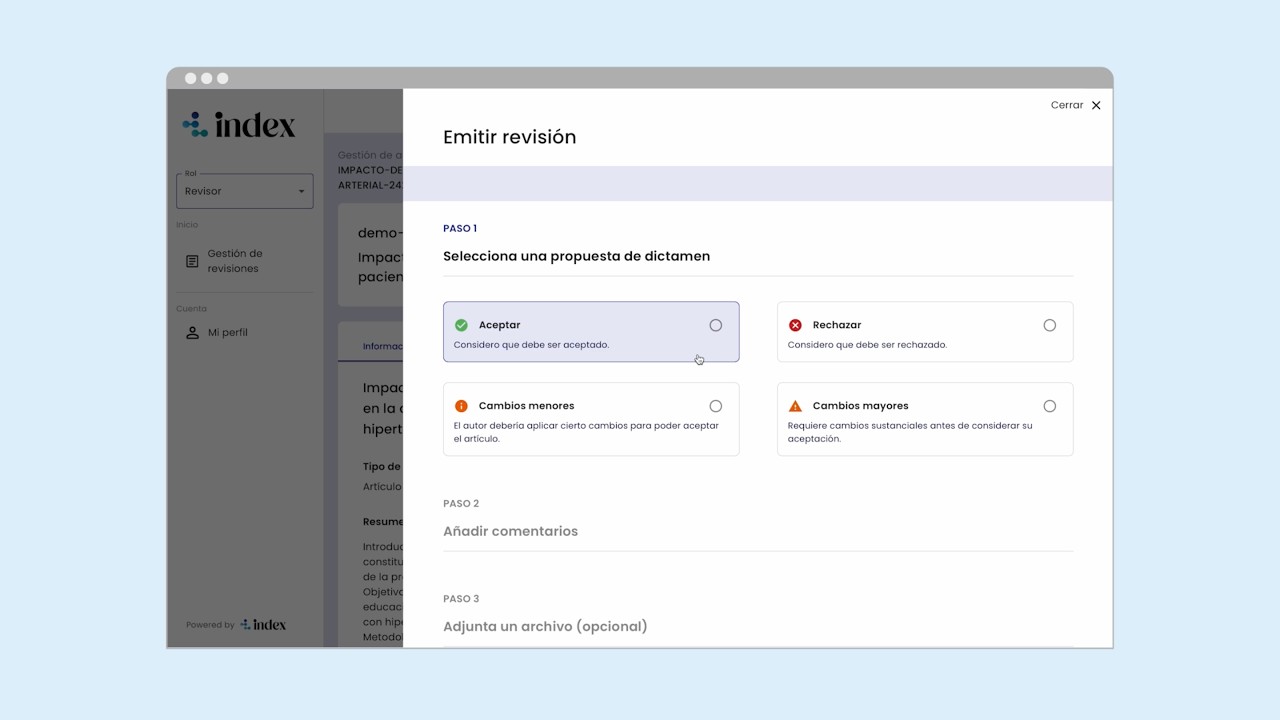Click the orange info icon beside Cambios menores

[x=461, y=406]
